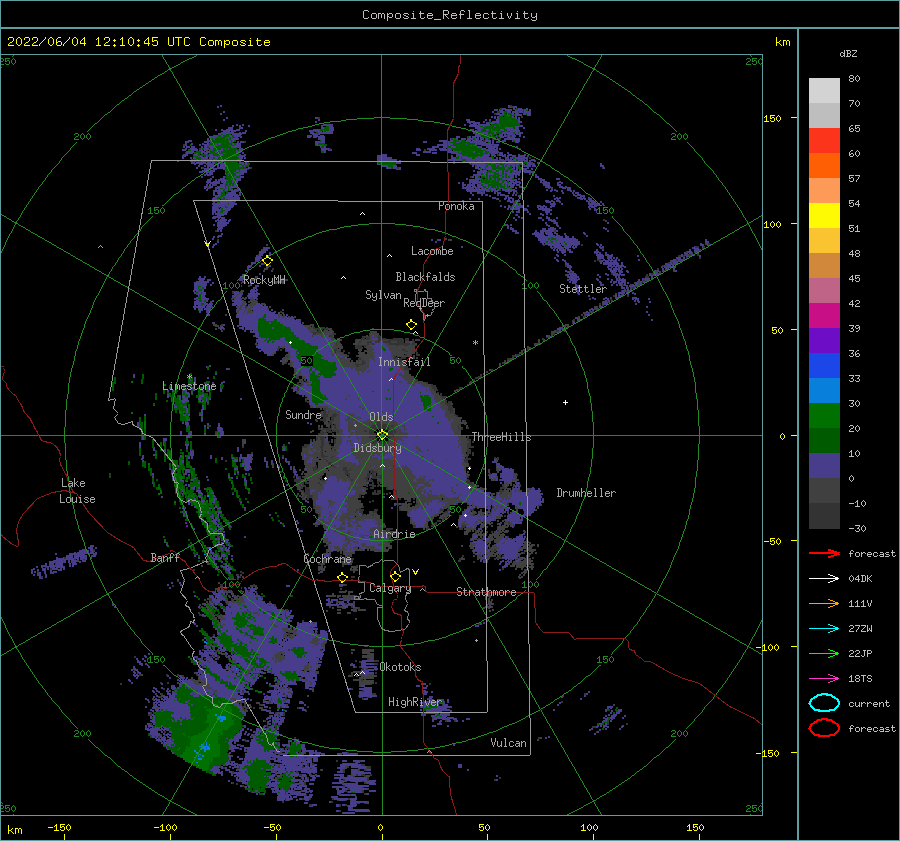Click the yellow diamond marker above Calgary label
Viewport: 900px width, 841px height.
pos(395,576)
